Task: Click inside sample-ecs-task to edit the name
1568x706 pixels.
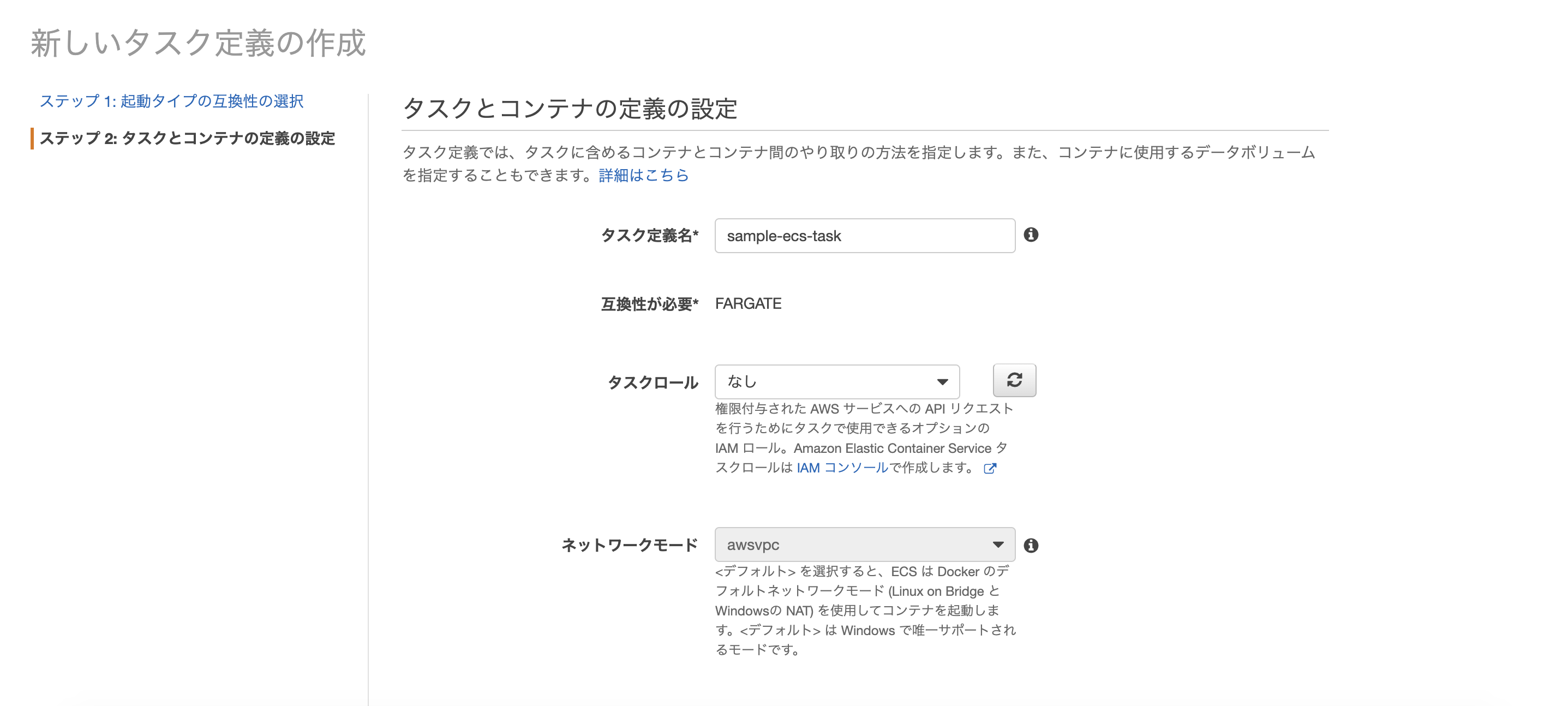Action: (784, 236)
